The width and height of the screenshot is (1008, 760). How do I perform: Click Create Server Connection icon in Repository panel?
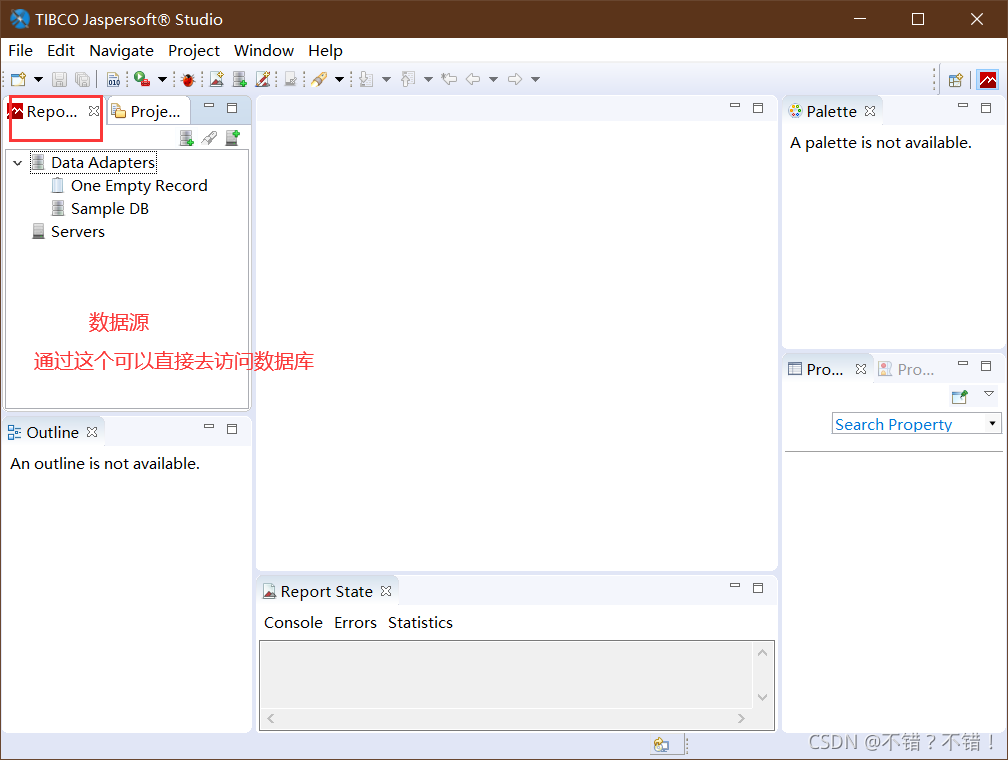pyautogui.click(x=233, y=138)
